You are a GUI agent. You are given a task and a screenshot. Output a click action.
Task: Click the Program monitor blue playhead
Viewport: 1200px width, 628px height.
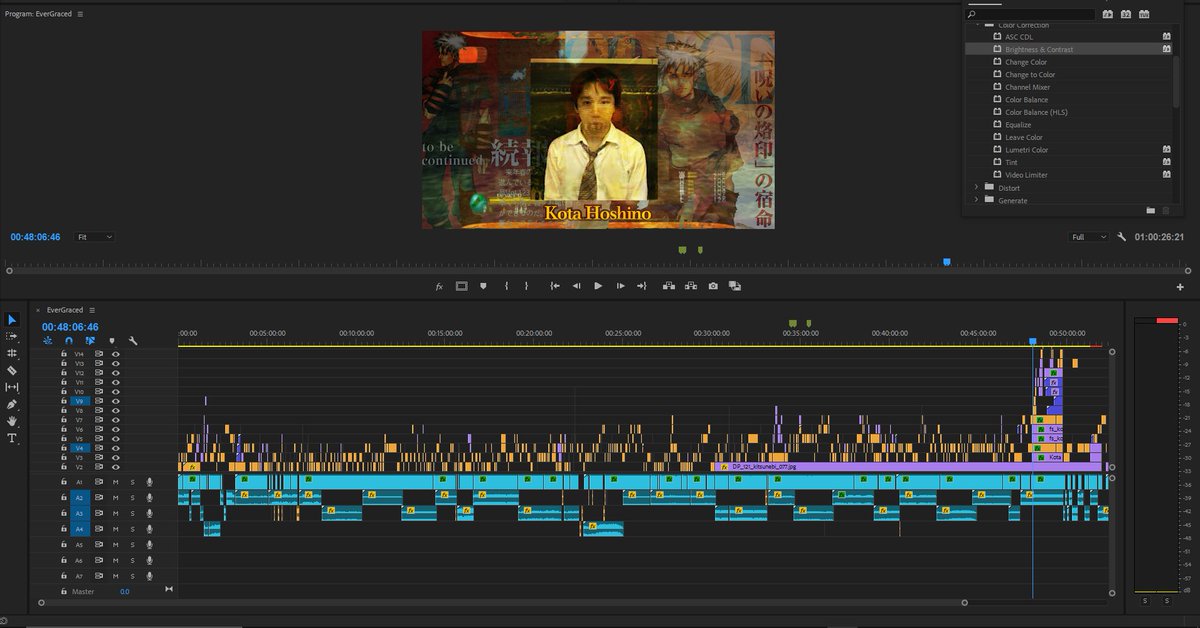click(x=946, y=262)
